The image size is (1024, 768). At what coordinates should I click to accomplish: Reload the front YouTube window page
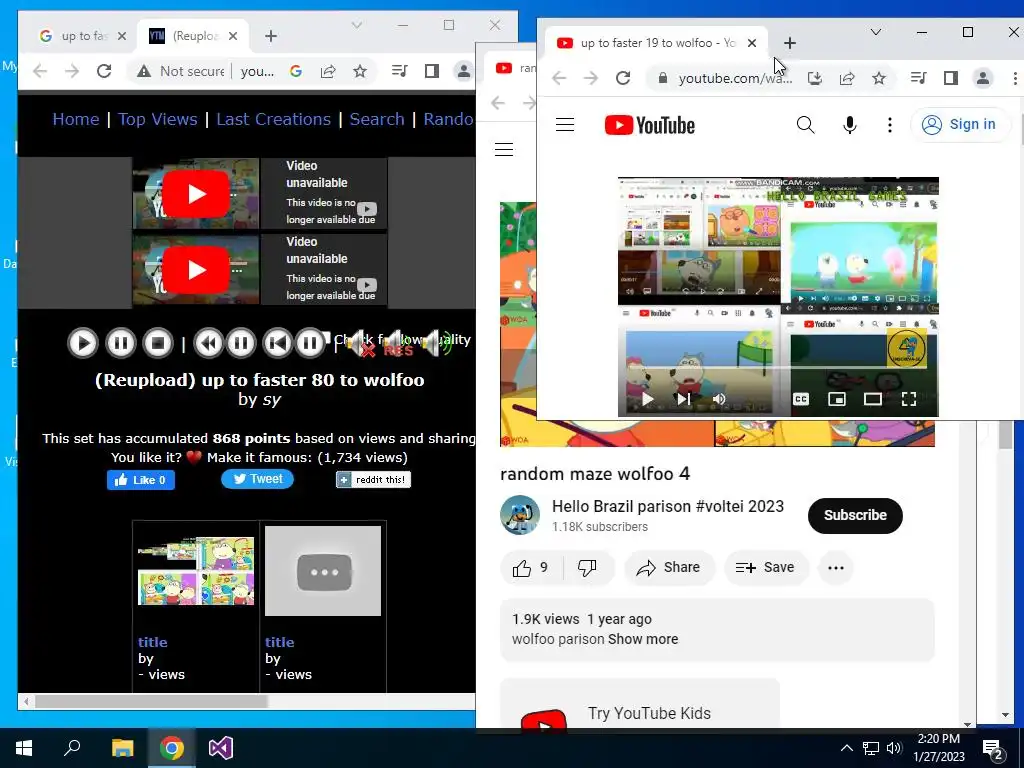622,78
